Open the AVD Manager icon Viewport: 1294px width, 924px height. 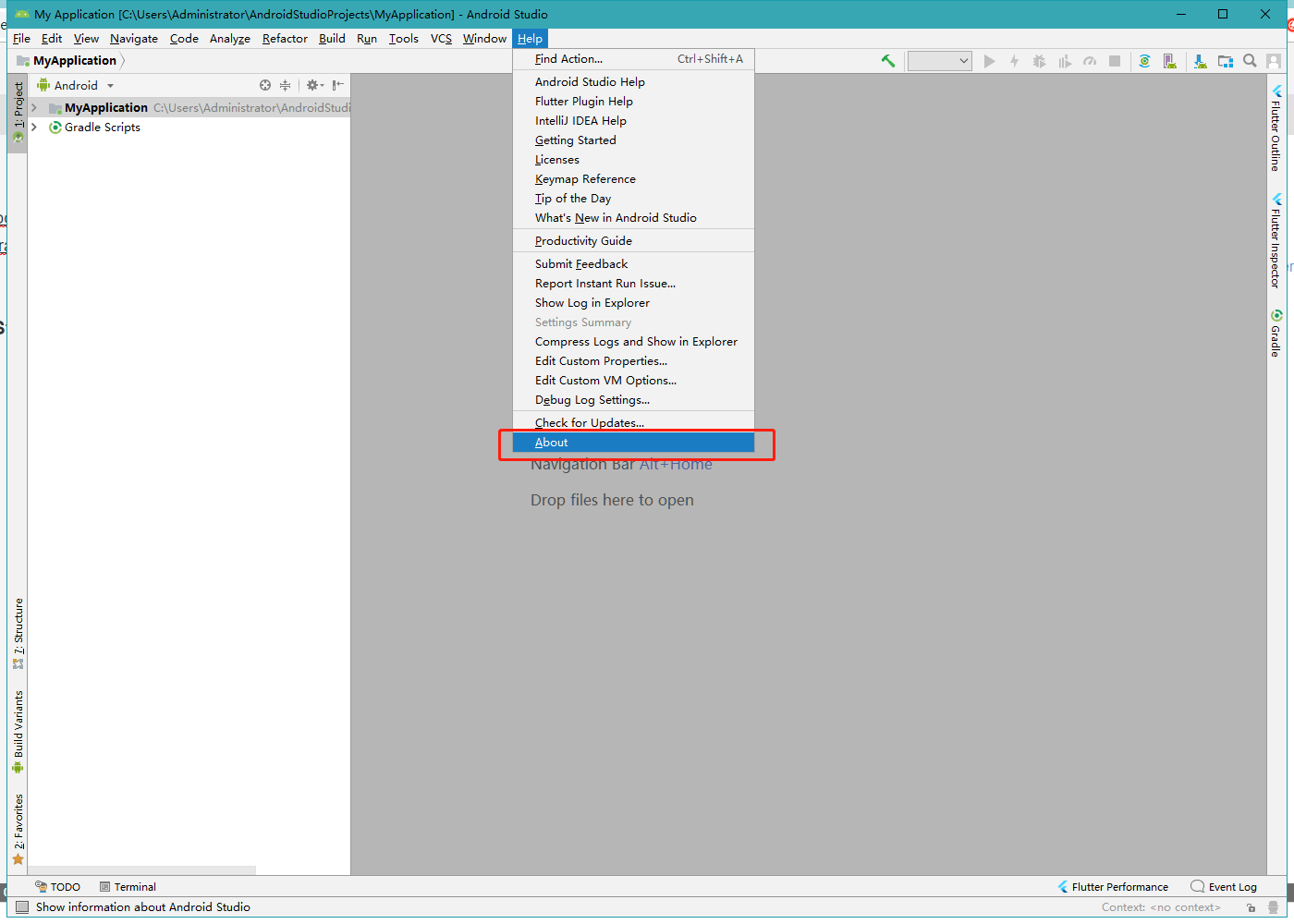pos(1170,61)
